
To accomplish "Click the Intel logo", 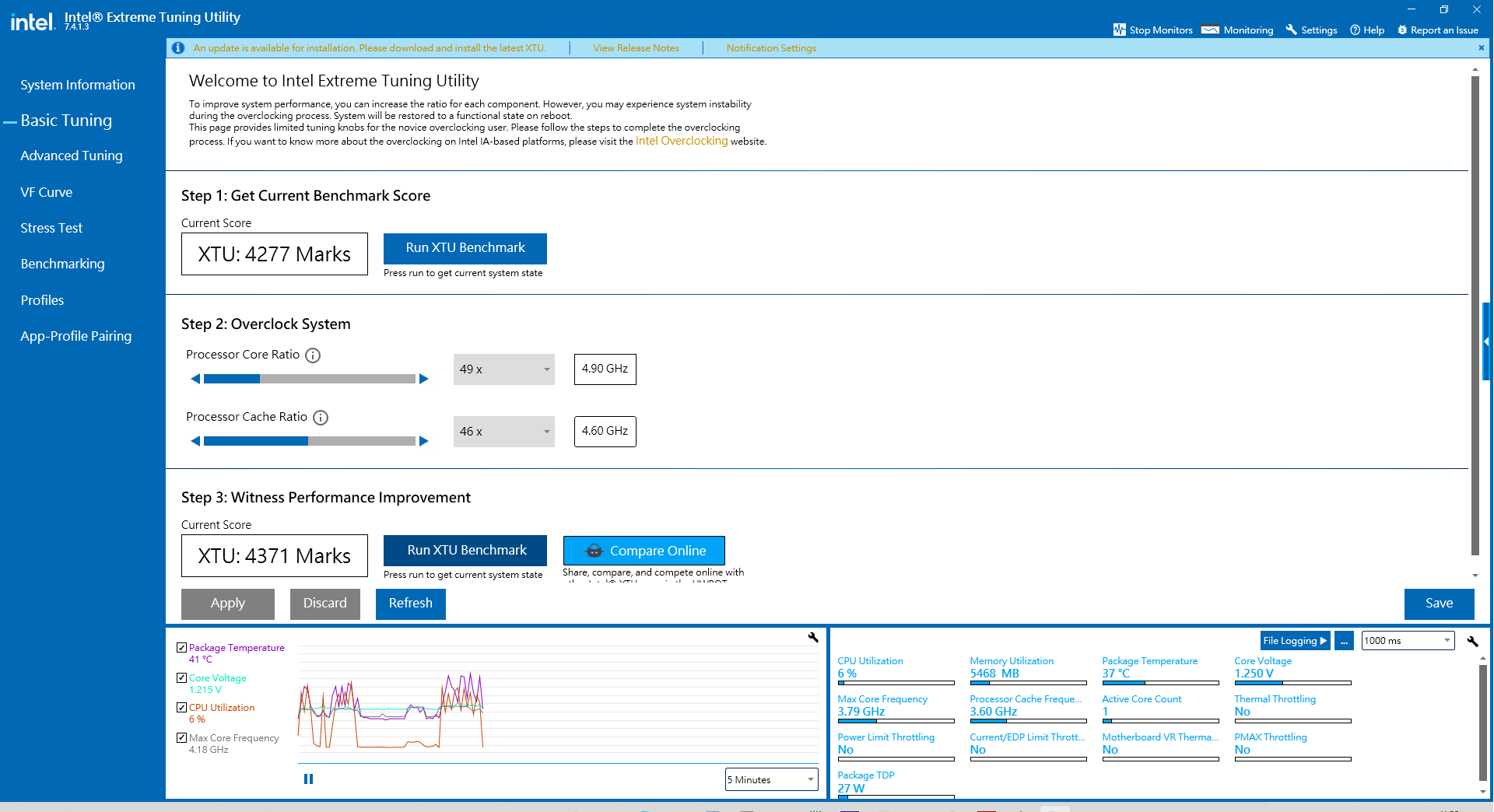I will [33, 22].
